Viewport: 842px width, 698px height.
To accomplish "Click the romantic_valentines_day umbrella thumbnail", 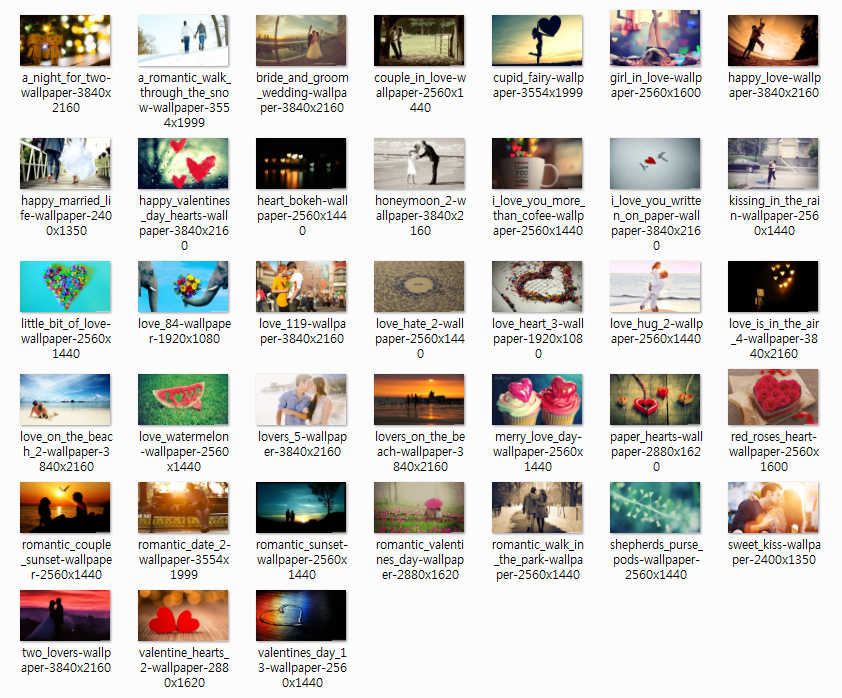I will pyautogui.click(x=419, y=507).
